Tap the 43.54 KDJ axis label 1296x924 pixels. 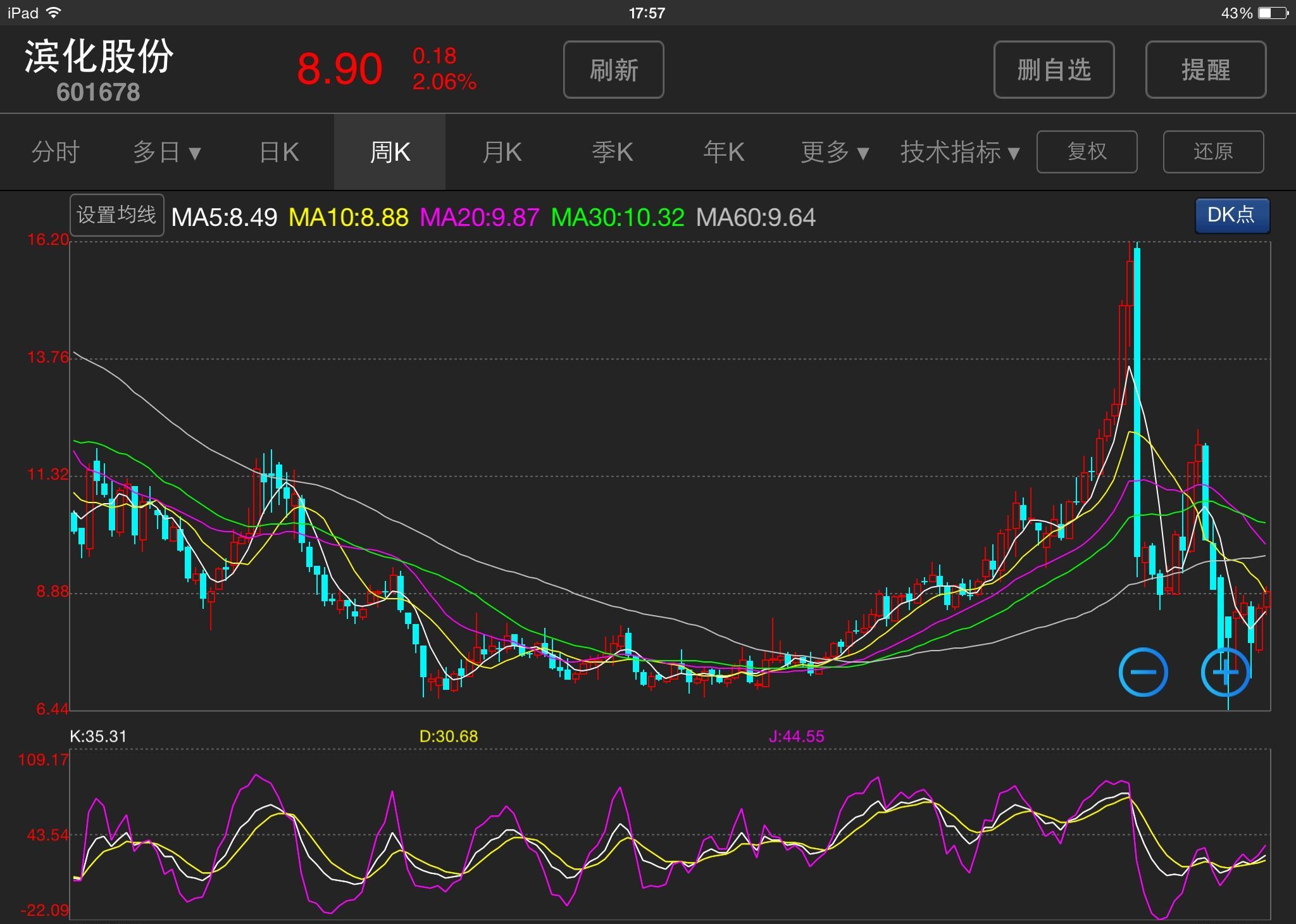(47, 835)
